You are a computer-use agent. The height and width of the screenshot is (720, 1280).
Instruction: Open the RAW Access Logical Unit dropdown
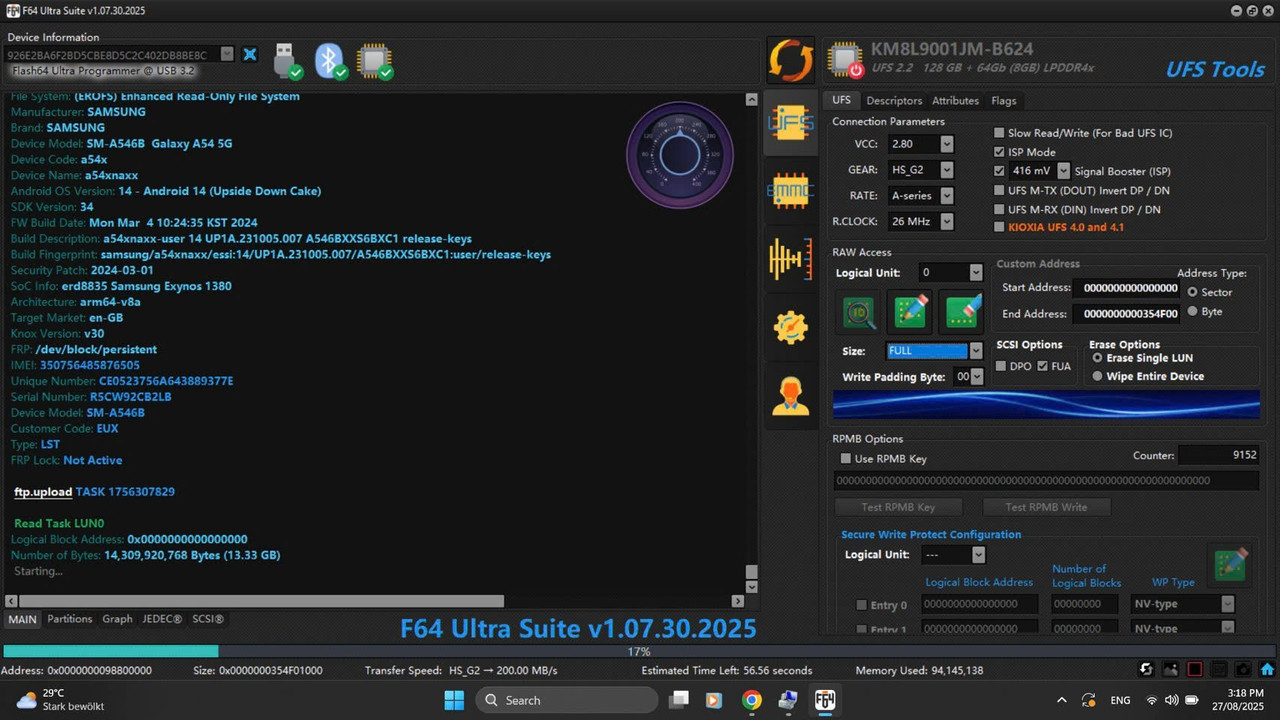click(x=976, y=272)
